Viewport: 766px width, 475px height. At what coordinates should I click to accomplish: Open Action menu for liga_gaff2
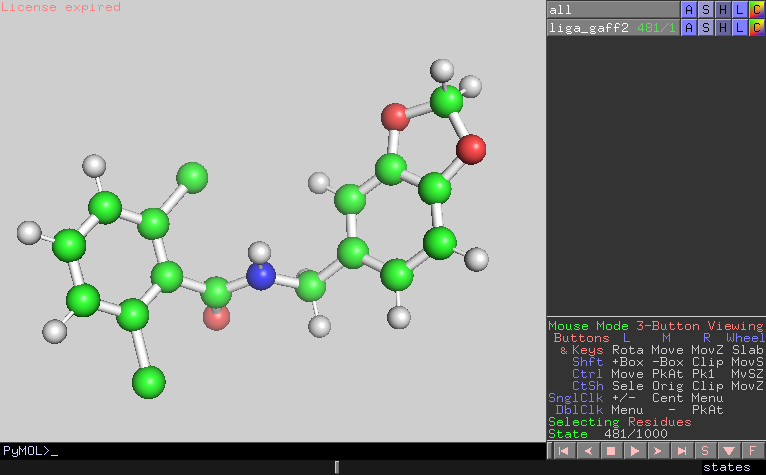click(x=688, y=28)
